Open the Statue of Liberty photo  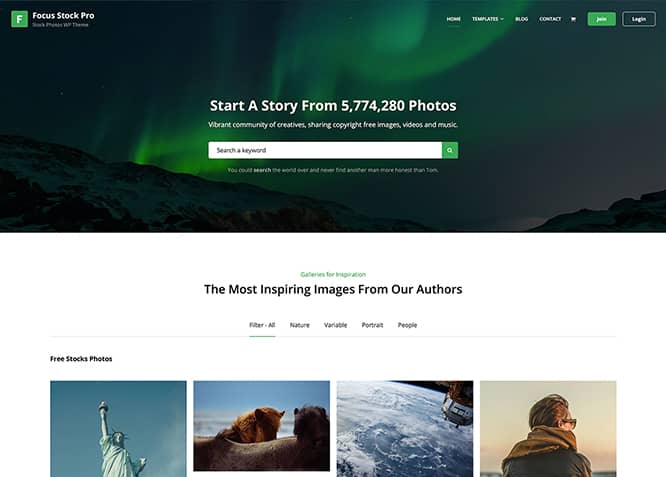[x=118, y=429]
